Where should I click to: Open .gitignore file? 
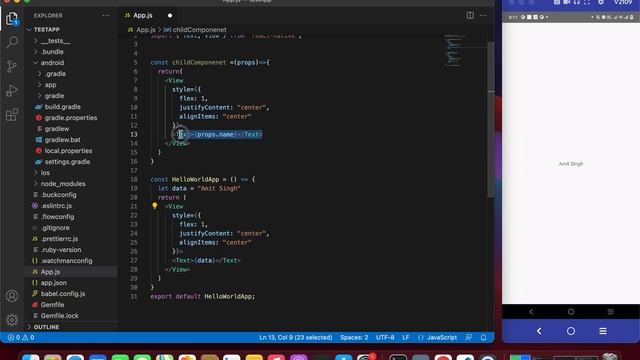pyautogui.click(x=55, y=228)
